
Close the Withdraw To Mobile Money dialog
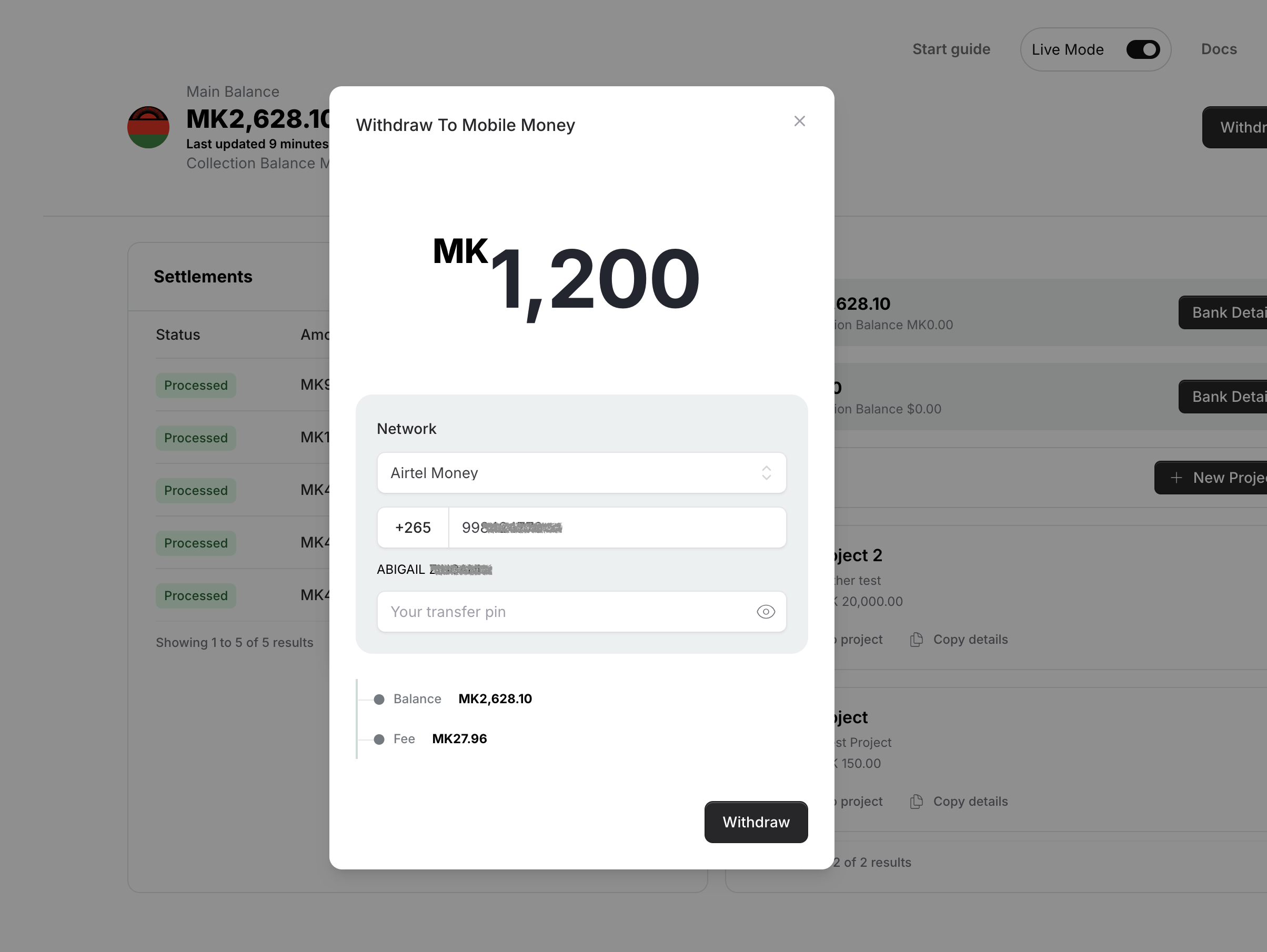tap(799, 121)
